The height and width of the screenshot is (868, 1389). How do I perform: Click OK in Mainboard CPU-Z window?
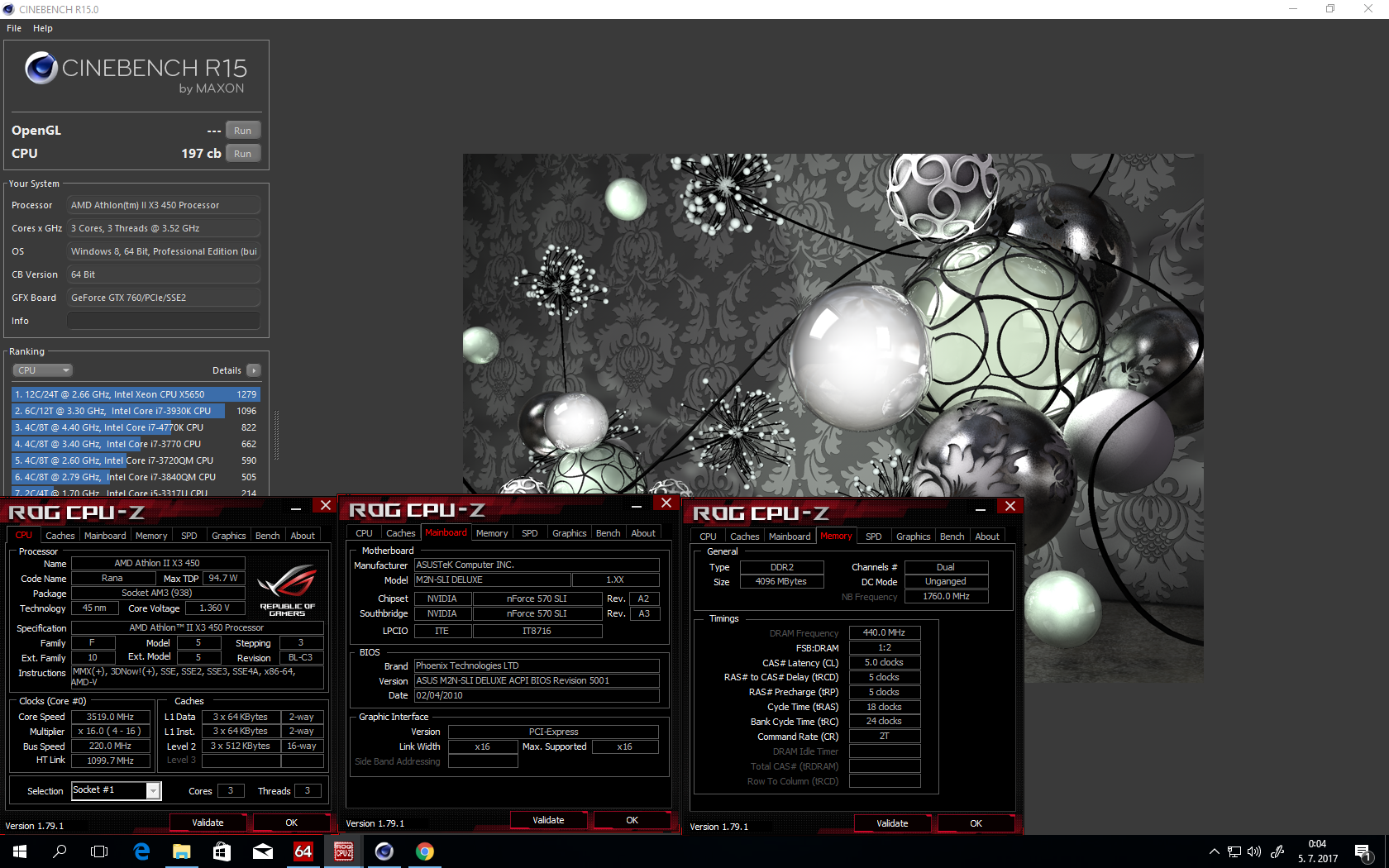[632, 820]
